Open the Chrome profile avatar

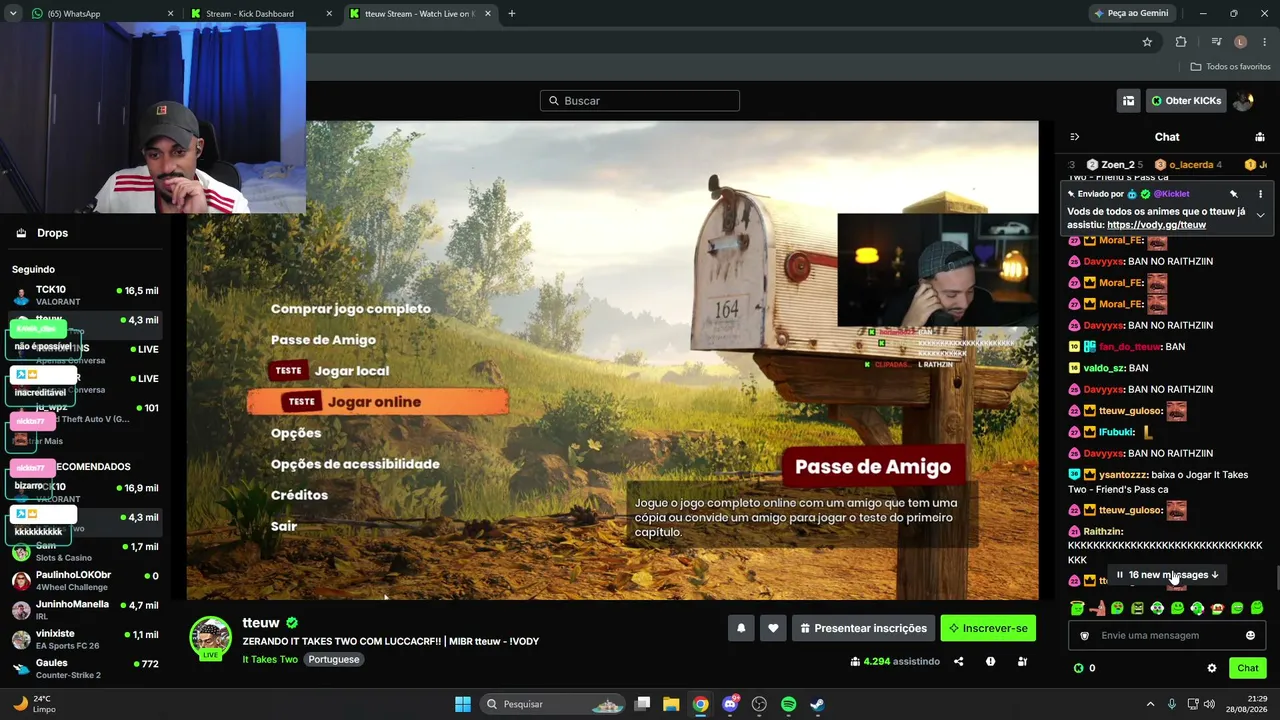pyautogui.click(x=1240, y=42)
